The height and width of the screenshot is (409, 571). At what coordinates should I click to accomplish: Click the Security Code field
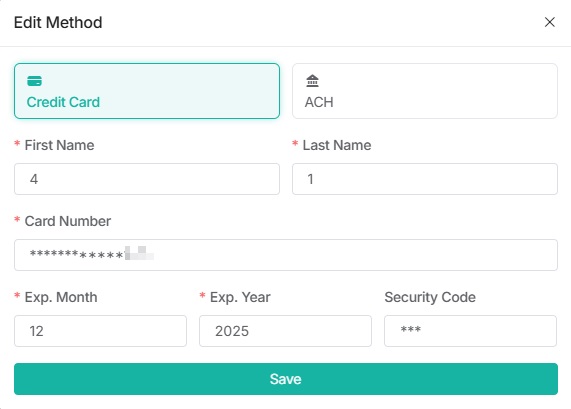tap(470, 331)
